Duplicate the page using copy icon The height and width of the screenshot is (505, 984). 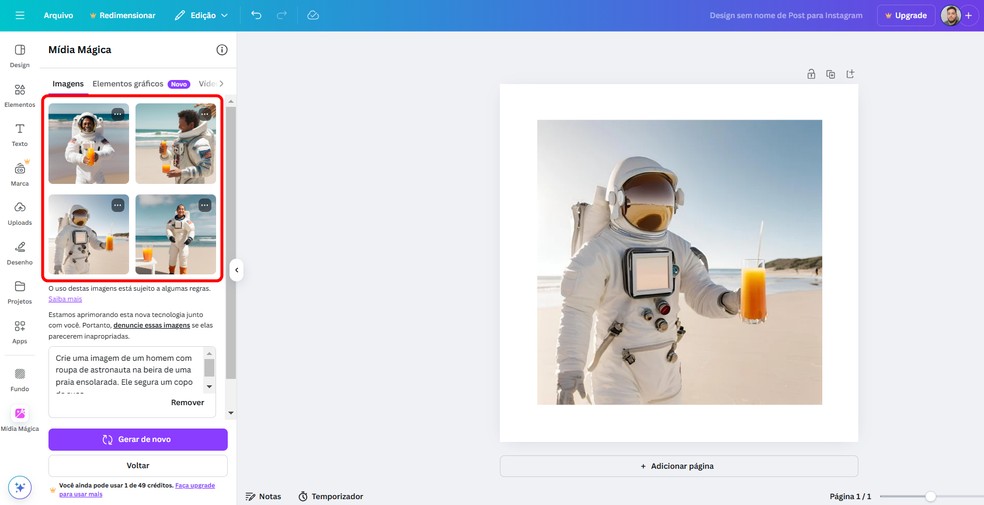point(830,74)
